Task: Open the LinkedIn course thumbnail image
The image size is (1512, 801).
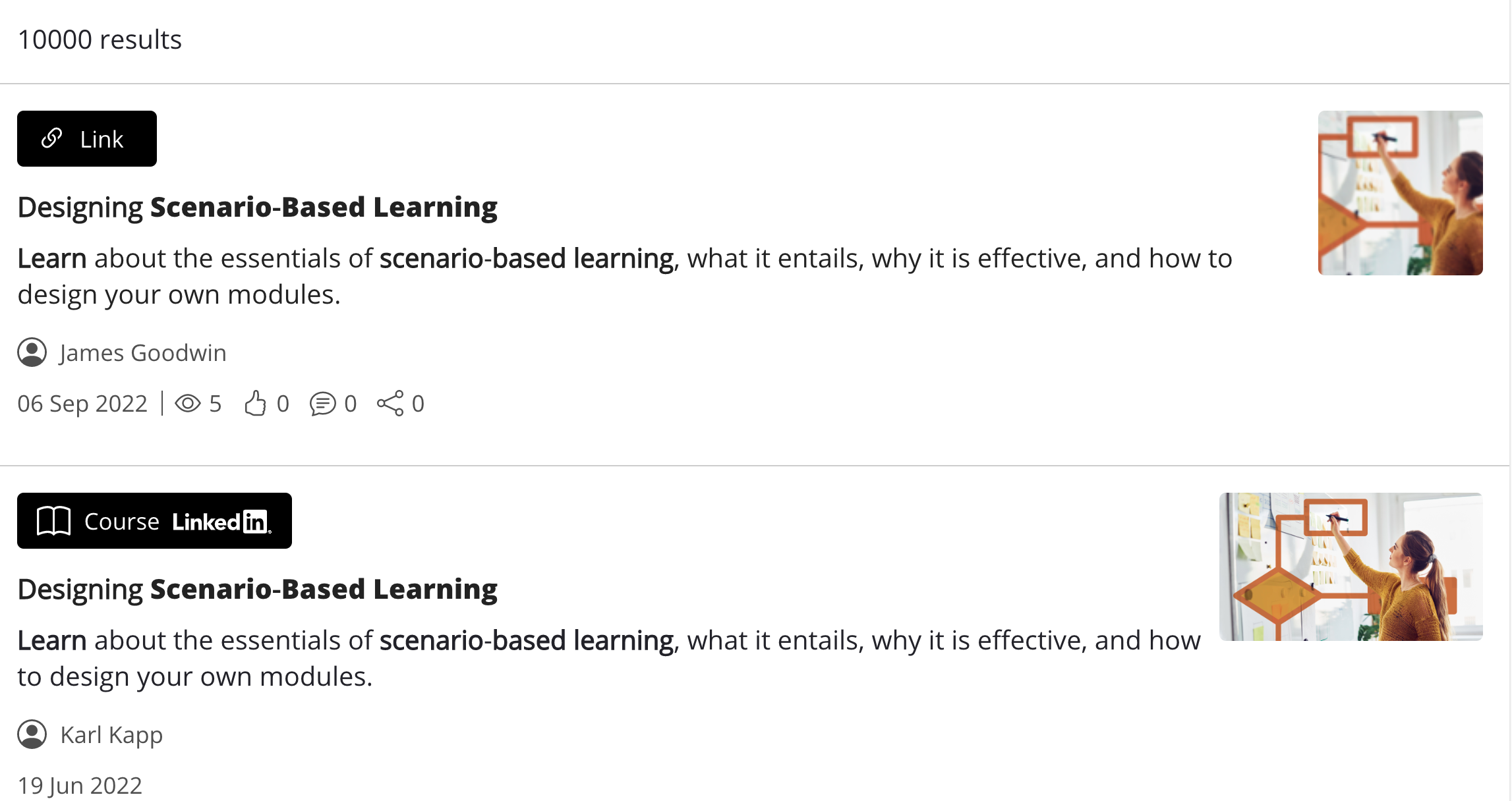Action: pos(1351,566)
